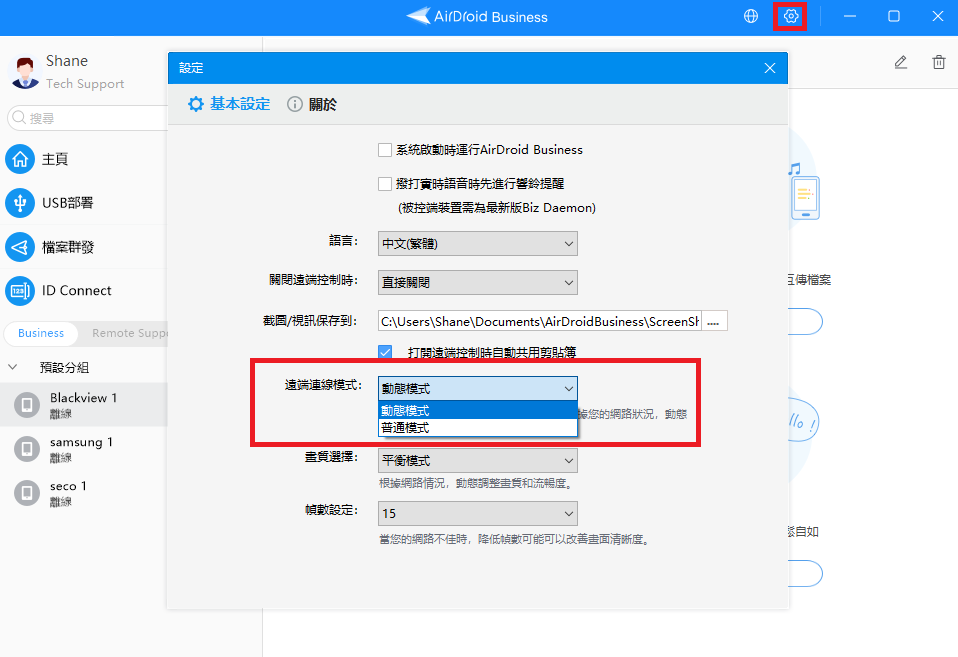
Task: Select the Blackview 1 device
Action: 84,405
